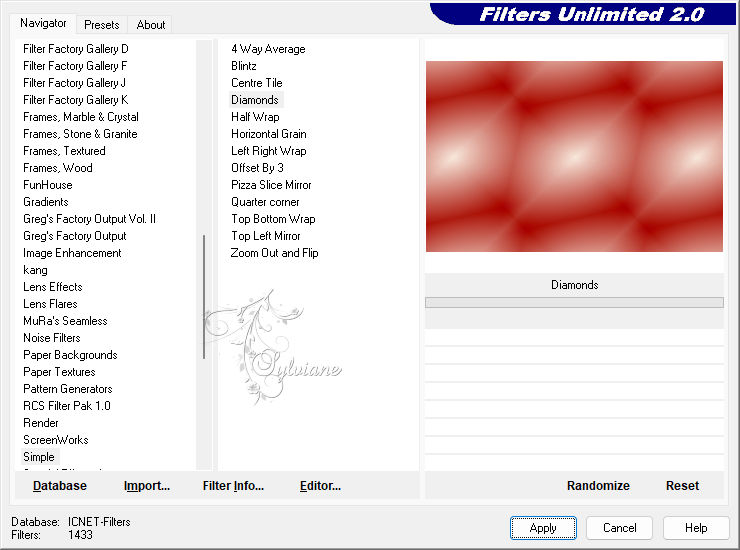Image resolution: width=740 pixels, height=550 pixels.
Task: Select Greg's Factory Output category
Action: [x=75, y=236]
